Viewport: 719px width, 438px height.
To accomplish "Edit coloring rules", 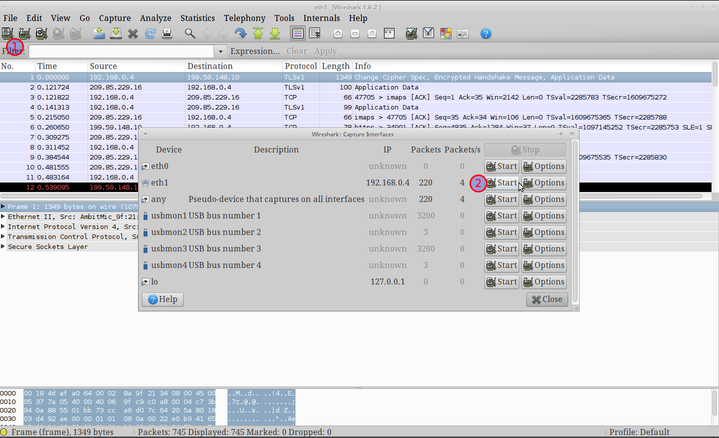I will click(446, 33).
